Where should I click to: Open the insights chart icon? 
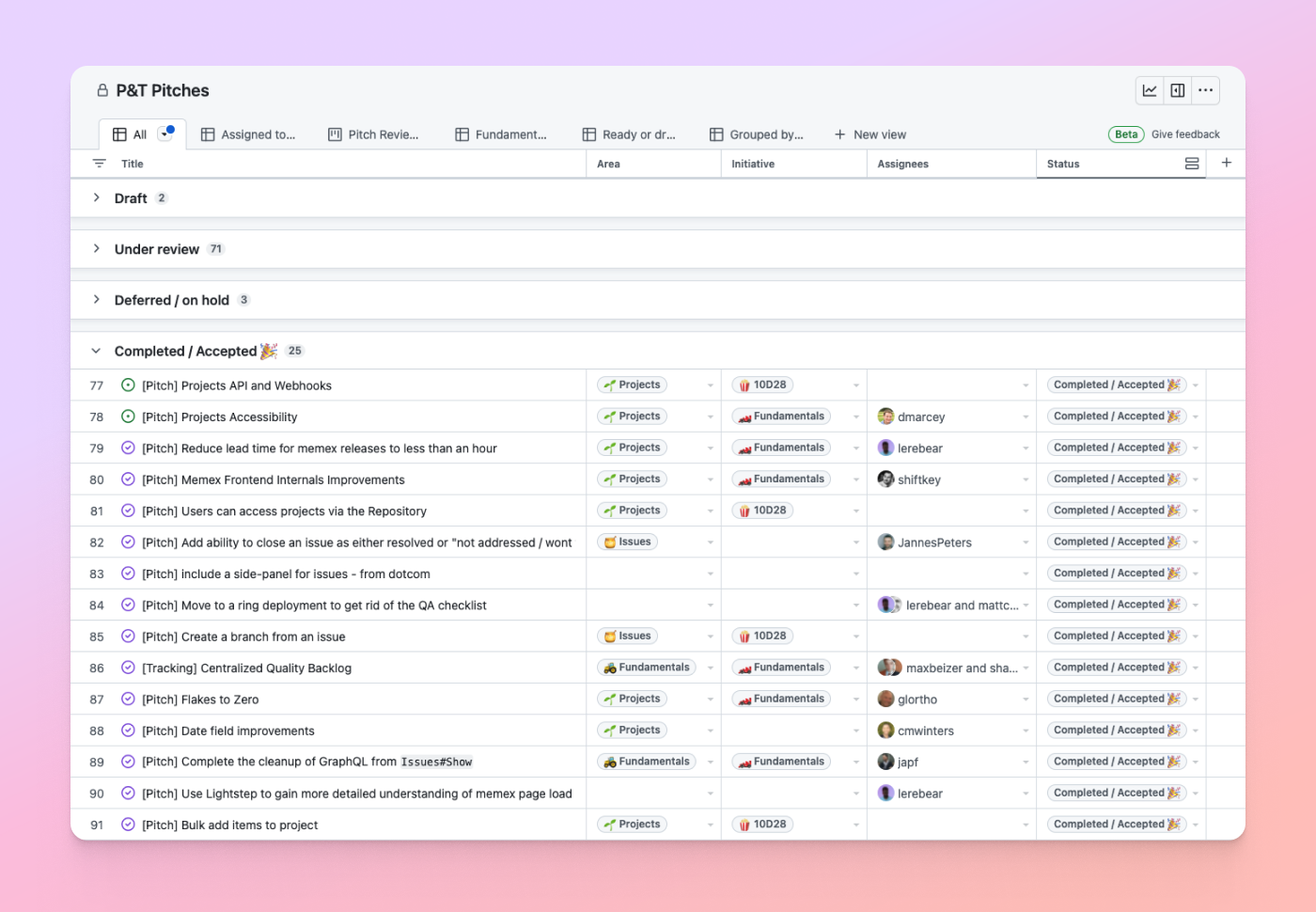(x=1150, y=90)
